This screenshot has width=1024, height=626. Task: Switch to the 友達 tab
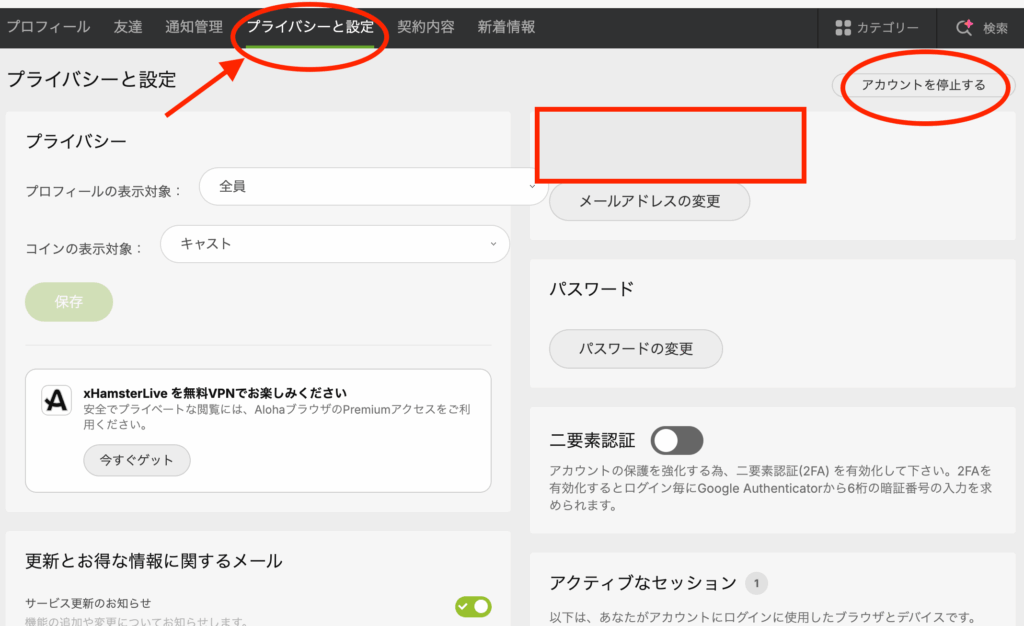coord(128,27)
